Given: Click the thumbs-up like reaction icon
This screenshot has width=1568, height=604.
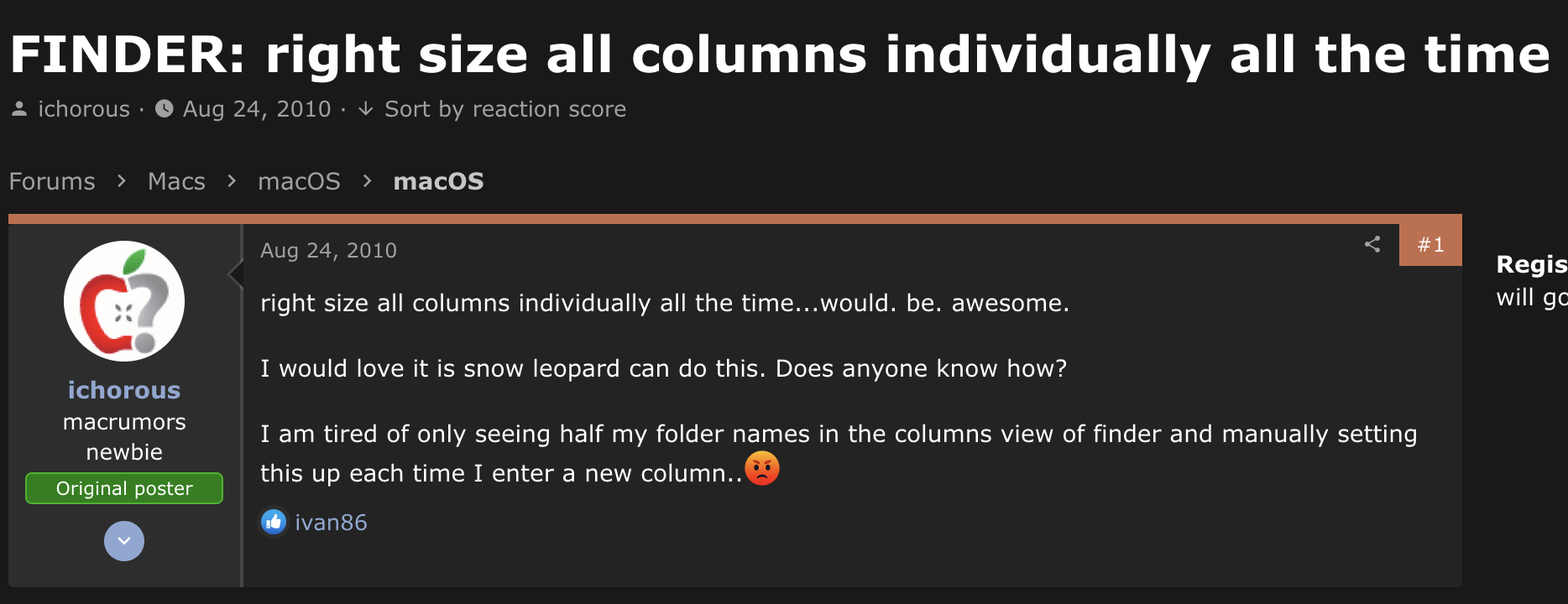Looking at the screenshot, I should click(273, 522).
